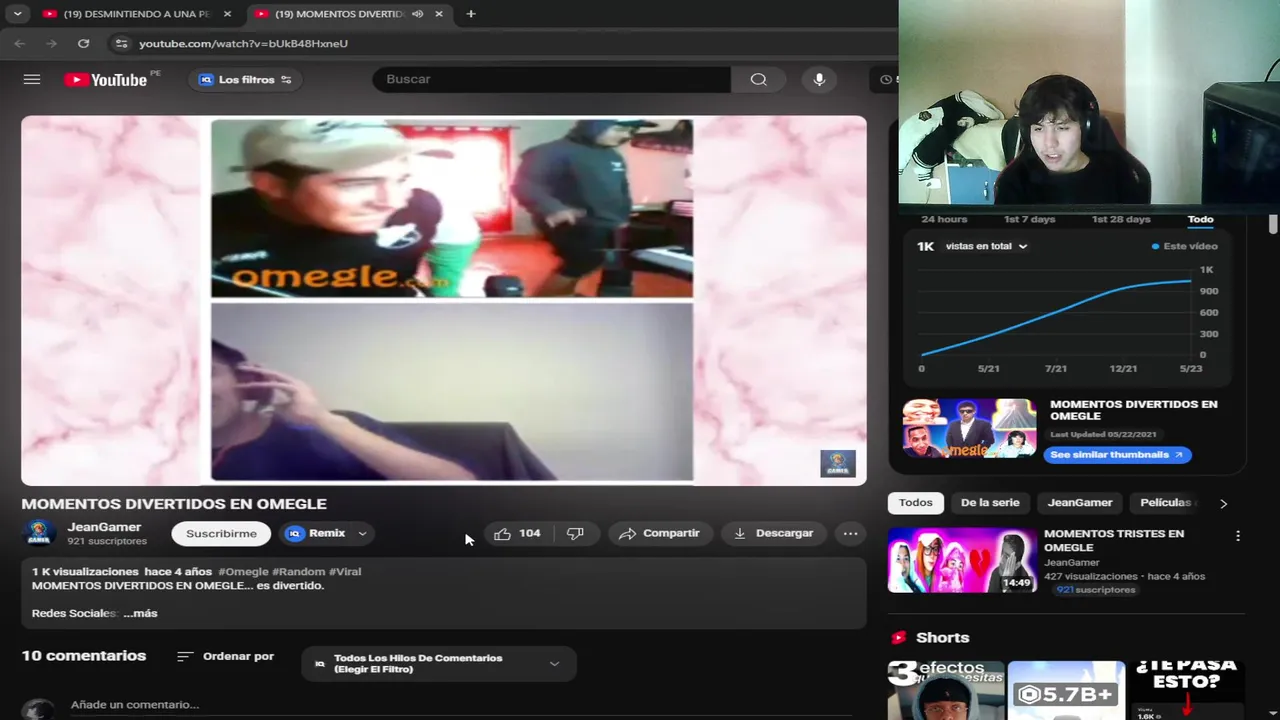The height and width of the screenshot is (720, 1280).
Task: Open the ¿TE PASA ESTO? Short thumbnail
Action: pos(1187,690)
